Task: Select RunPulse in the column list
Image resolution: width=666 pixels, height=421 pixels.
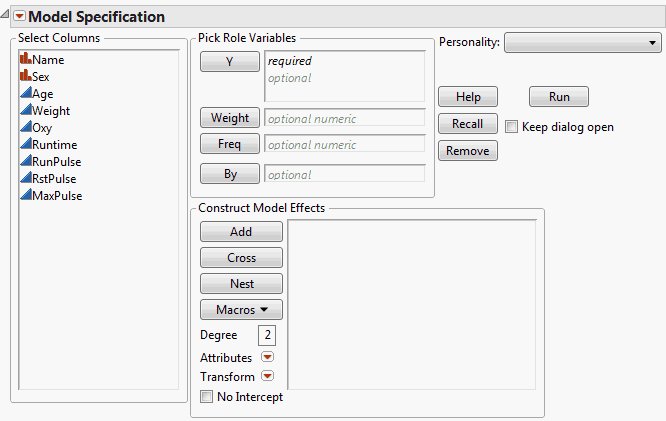Action: pyautogui.click(x=56, y=161)
